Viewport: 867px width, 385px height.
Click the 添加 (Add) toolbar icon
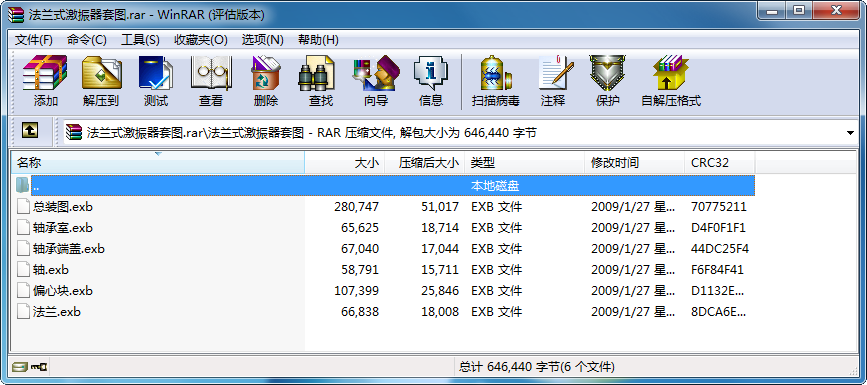pos(45,81)
